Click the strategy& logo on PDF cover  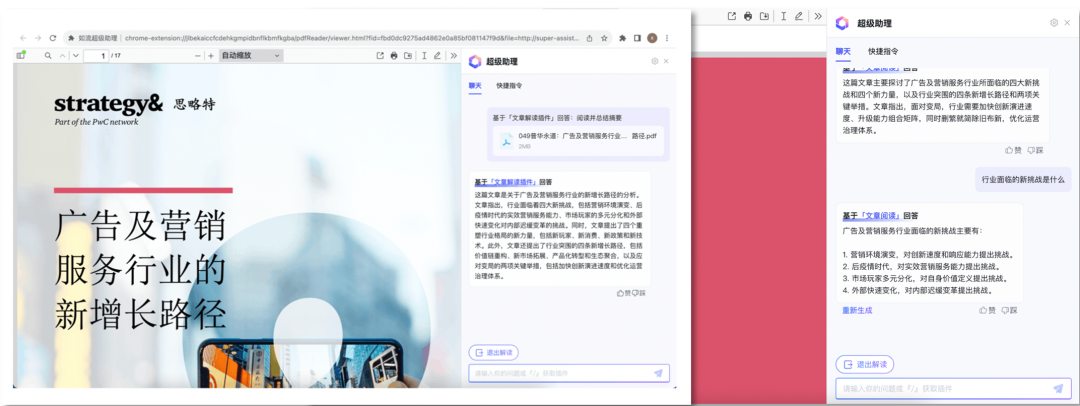(x=108, y=105)
